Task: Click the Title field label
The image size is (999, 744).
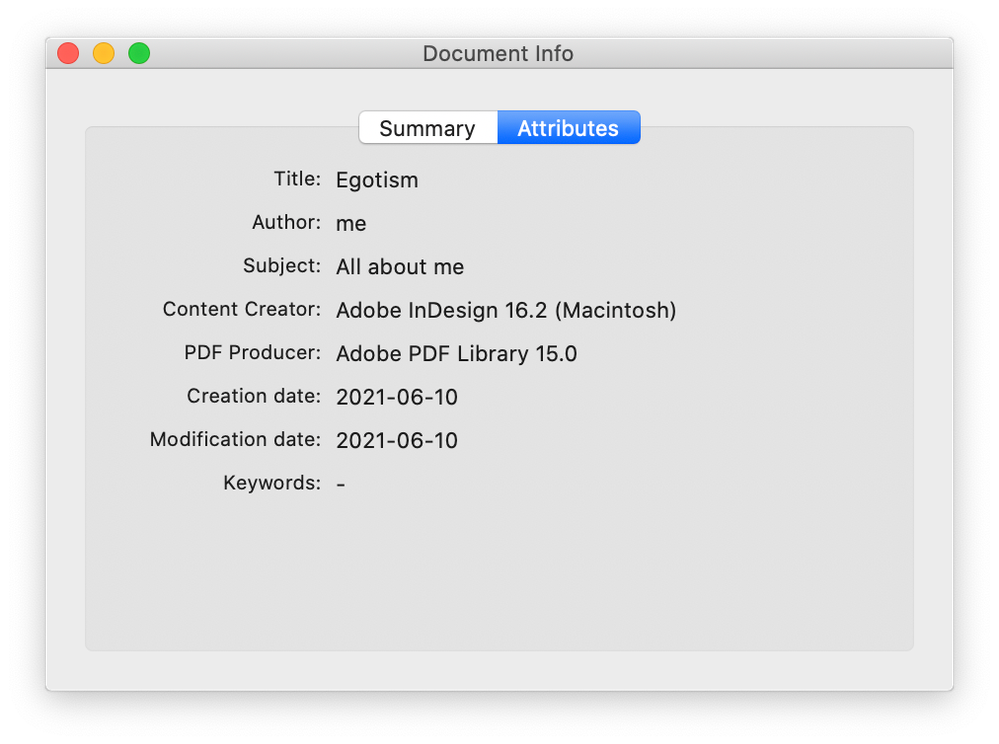Action: [x=297, y=179]
